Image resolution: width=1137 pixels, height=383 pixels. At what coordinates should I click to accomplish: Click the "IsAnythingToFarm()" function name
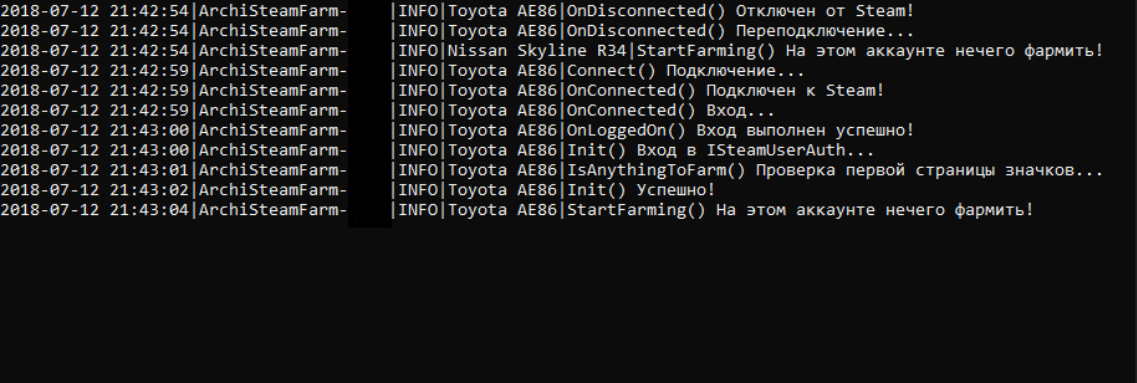pos(656,170)
